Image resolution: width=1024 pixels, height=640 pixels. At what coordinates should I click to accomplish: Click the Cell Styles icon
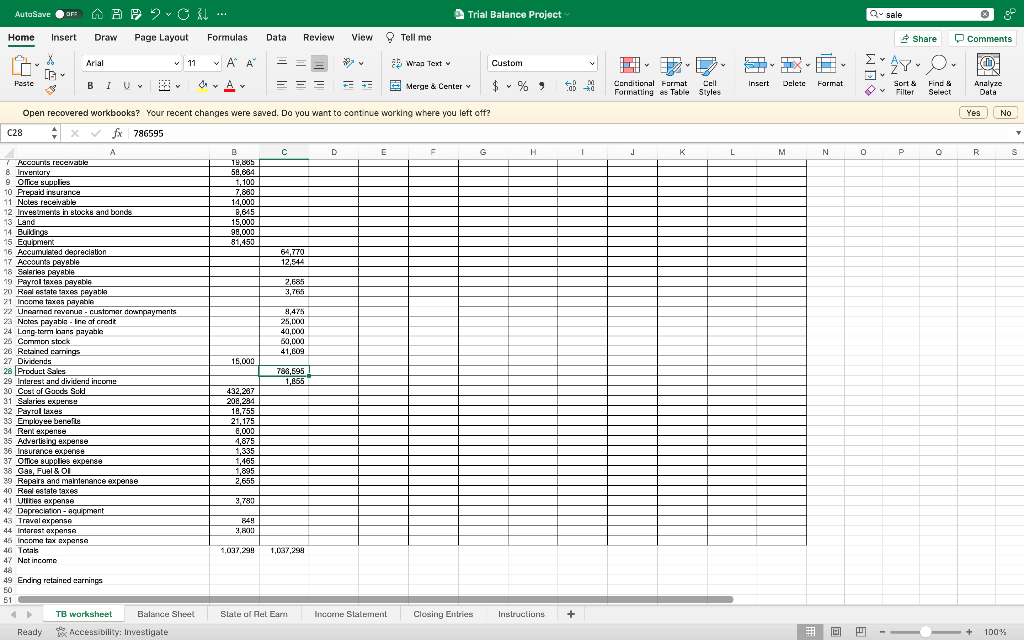pos(707,66)
